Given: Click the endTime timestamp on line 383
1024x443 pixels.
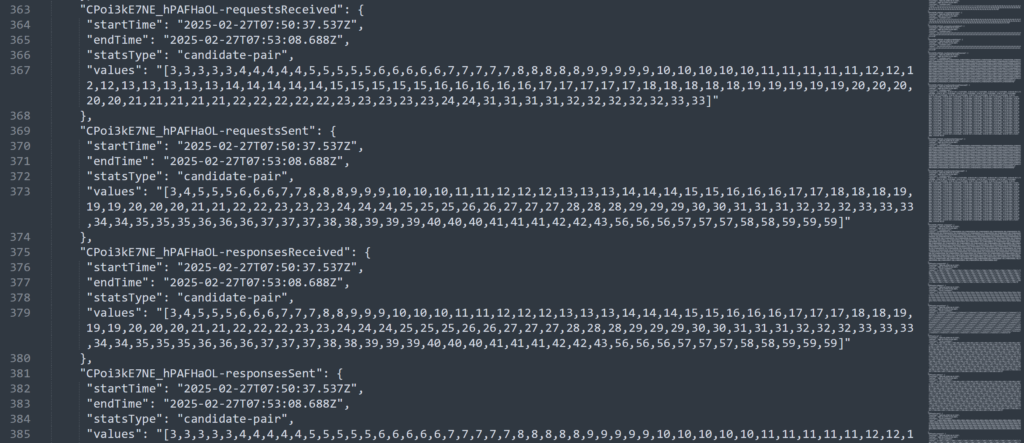Looking at the screenshot, I should coord(251,404).
